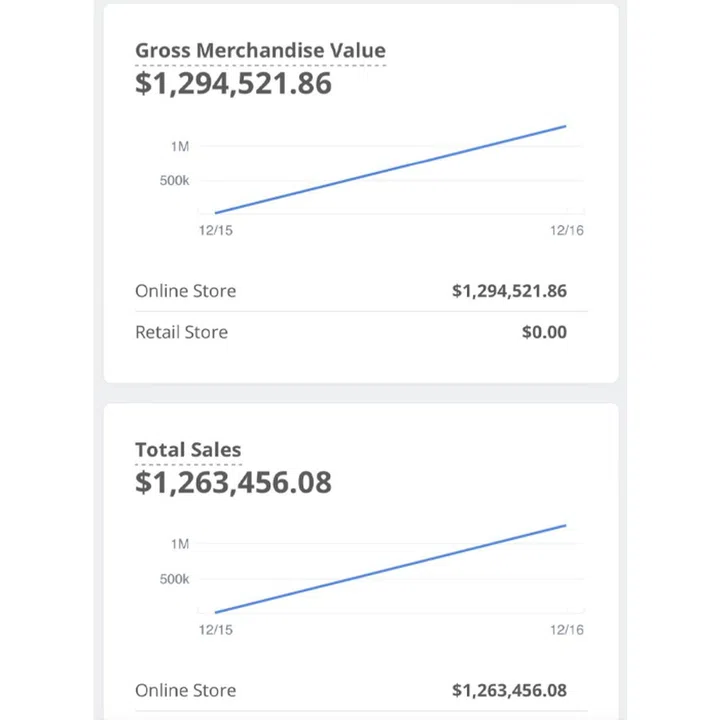Click the Total Sales trend line
Image resolution: width=720 pixels, height=720 pixels.
[x=390, y=568]
